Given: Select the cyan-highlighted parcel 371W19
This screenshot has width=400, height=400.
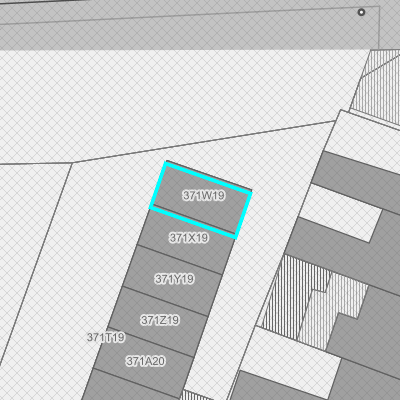Looking at the screenshot, I should coord(201,200).
